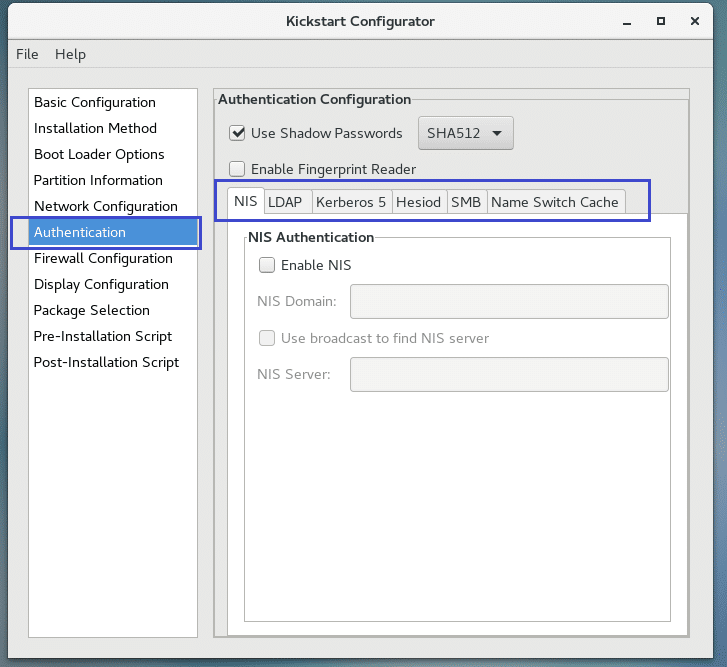Switch to the LDAP tab
Screen dimensions: 727x667
[285, 202]
